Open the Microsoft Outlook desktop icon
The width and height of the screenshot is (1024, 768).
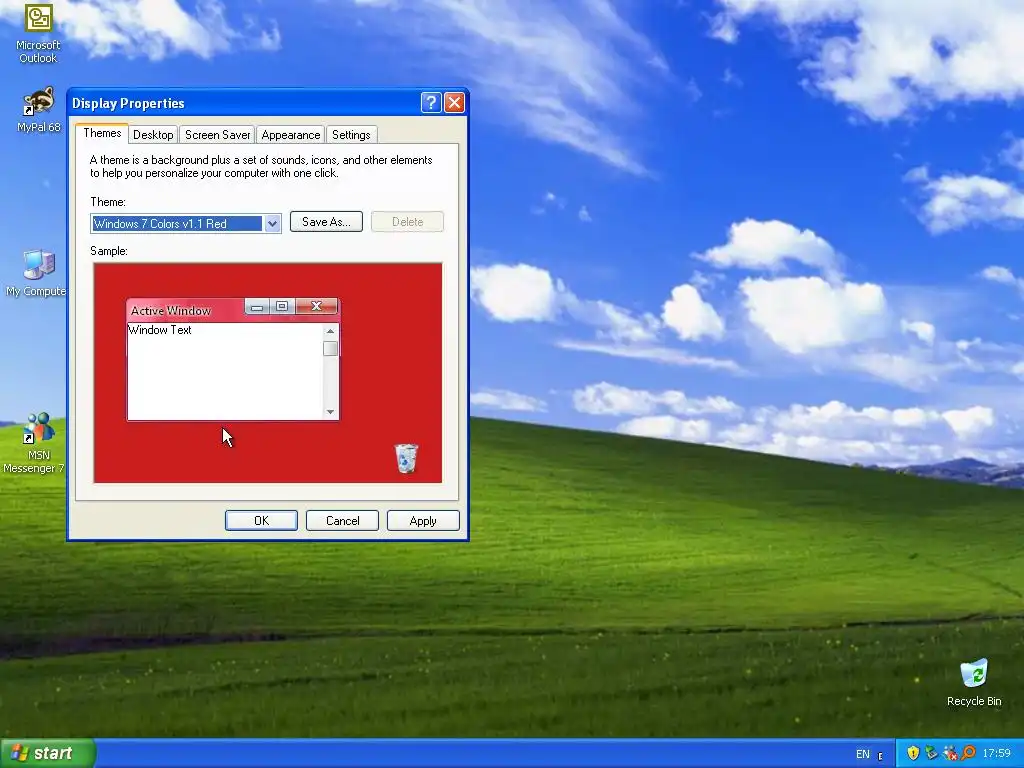(38, 33)
